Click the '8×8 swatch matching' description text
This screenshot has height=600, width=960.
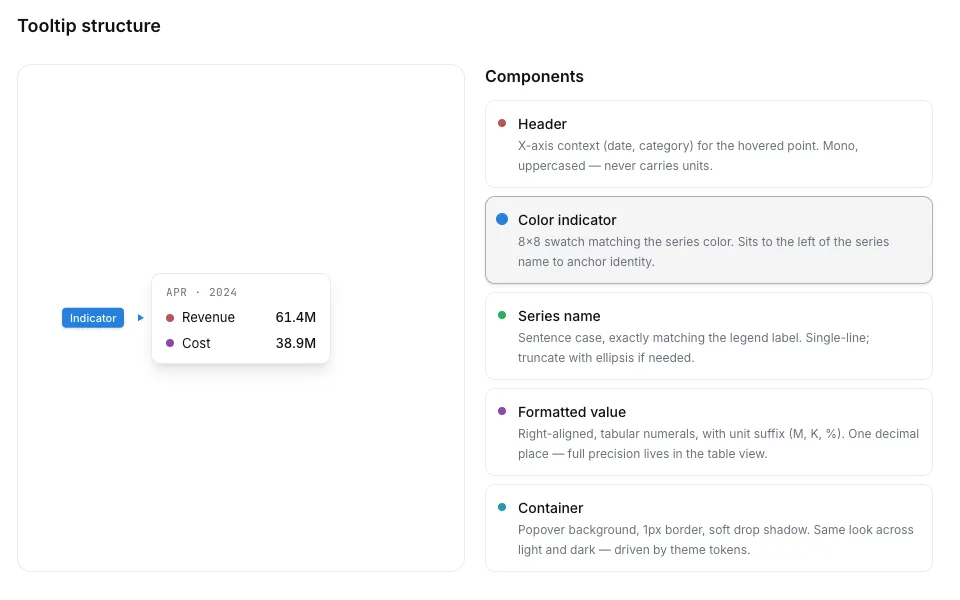(703, 252)
